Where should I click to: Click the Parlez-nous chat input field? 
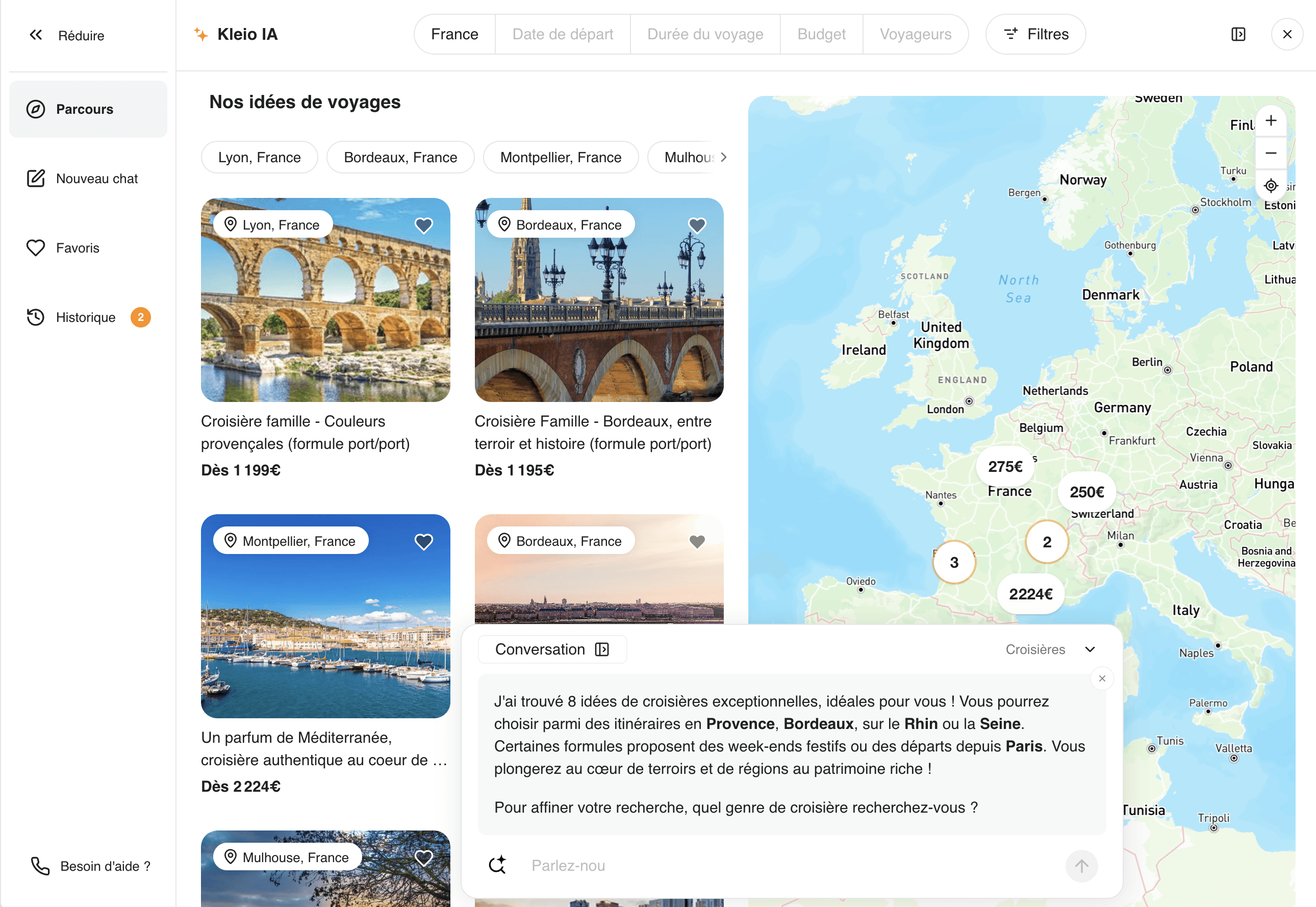[x=790, y=866]
